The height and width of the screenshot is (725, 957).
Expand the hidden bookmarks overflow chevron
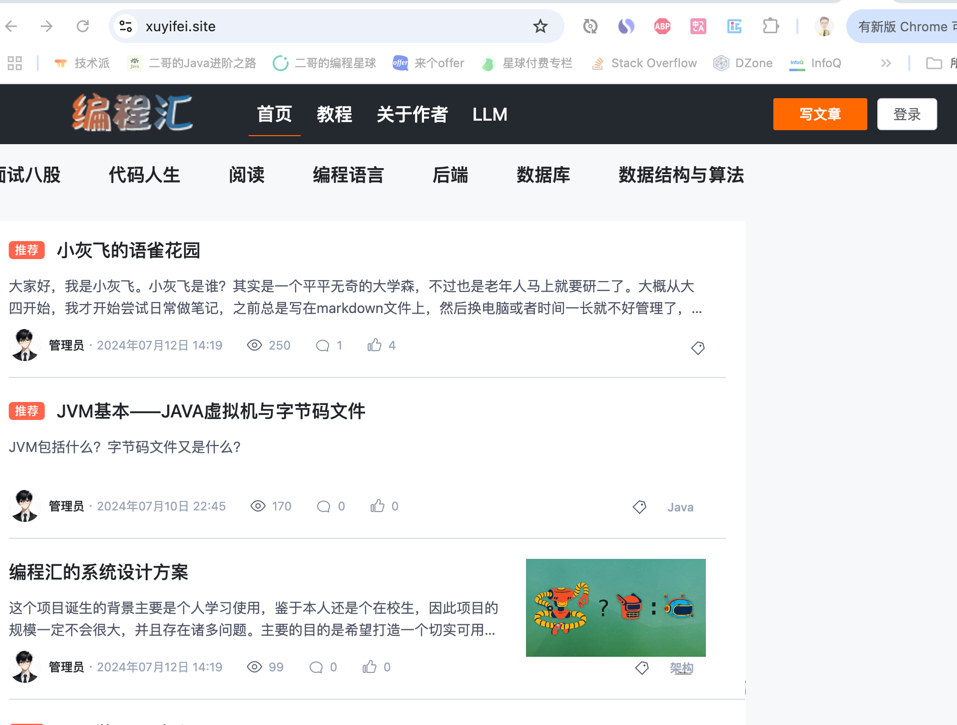pos(885,63)
